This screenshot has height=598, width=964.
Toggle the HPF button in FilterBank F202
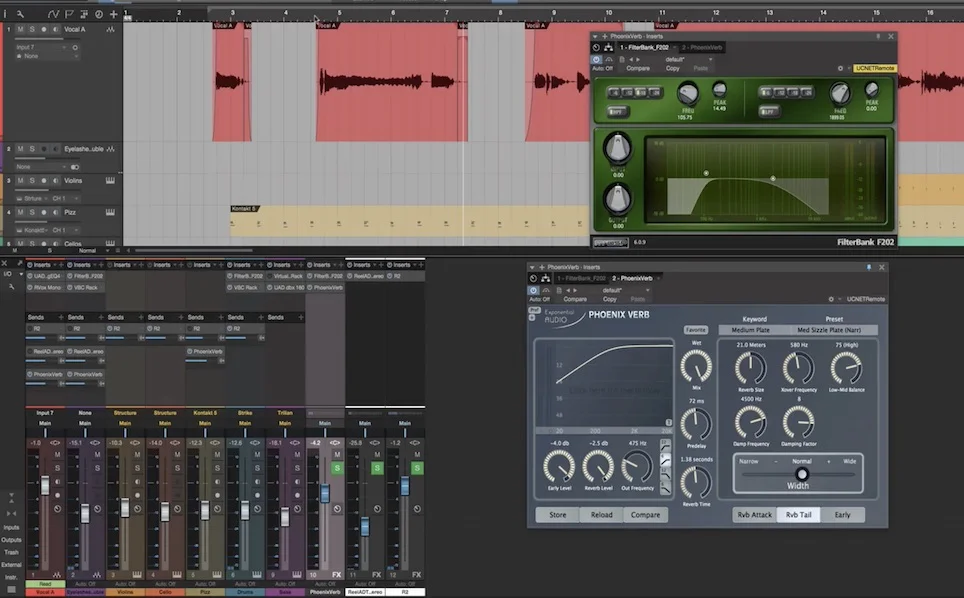616,111
